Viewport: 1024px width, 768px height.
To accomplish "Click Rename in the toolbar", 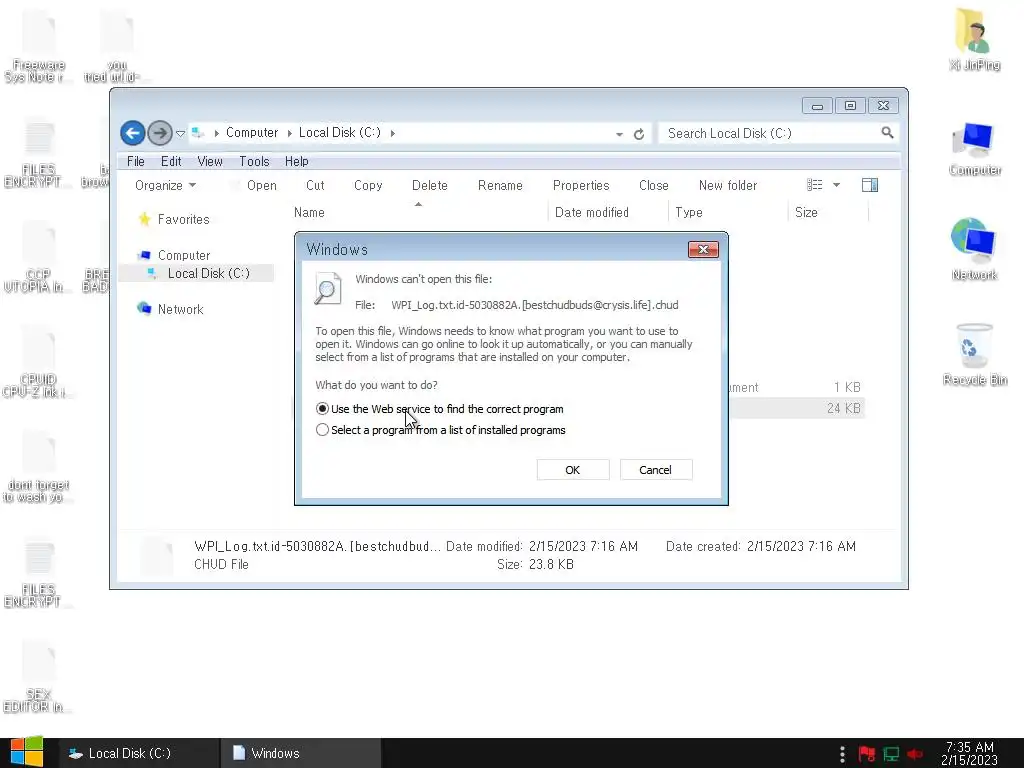I will (500, 185).
